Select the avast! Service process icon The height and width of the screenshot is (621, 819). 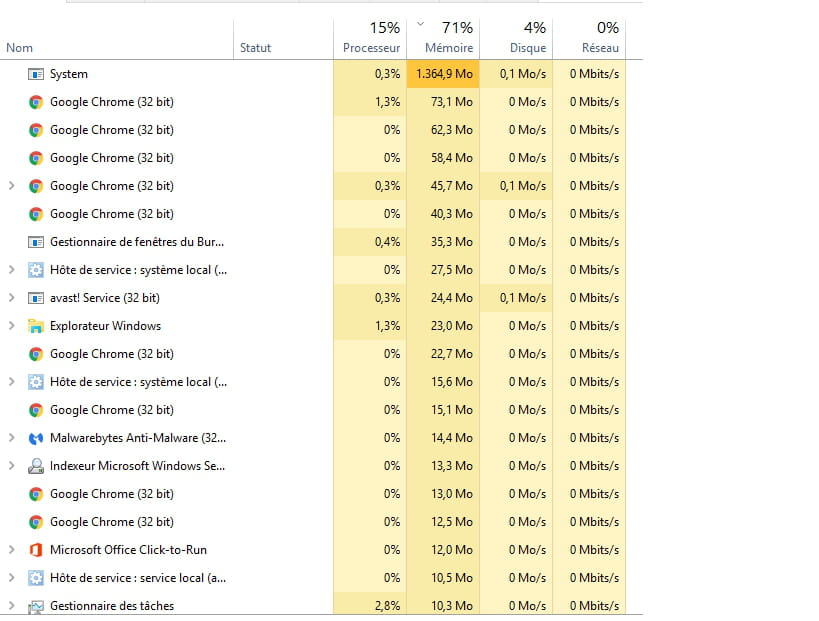tap(36, 298)
